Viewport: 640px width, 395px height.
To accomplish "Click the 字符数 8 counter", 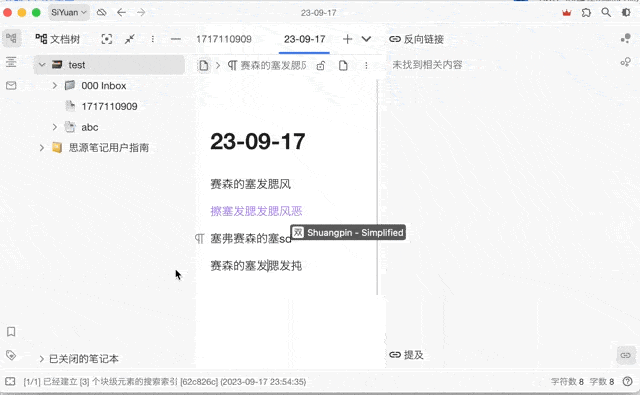I will [x=567, y=382].
